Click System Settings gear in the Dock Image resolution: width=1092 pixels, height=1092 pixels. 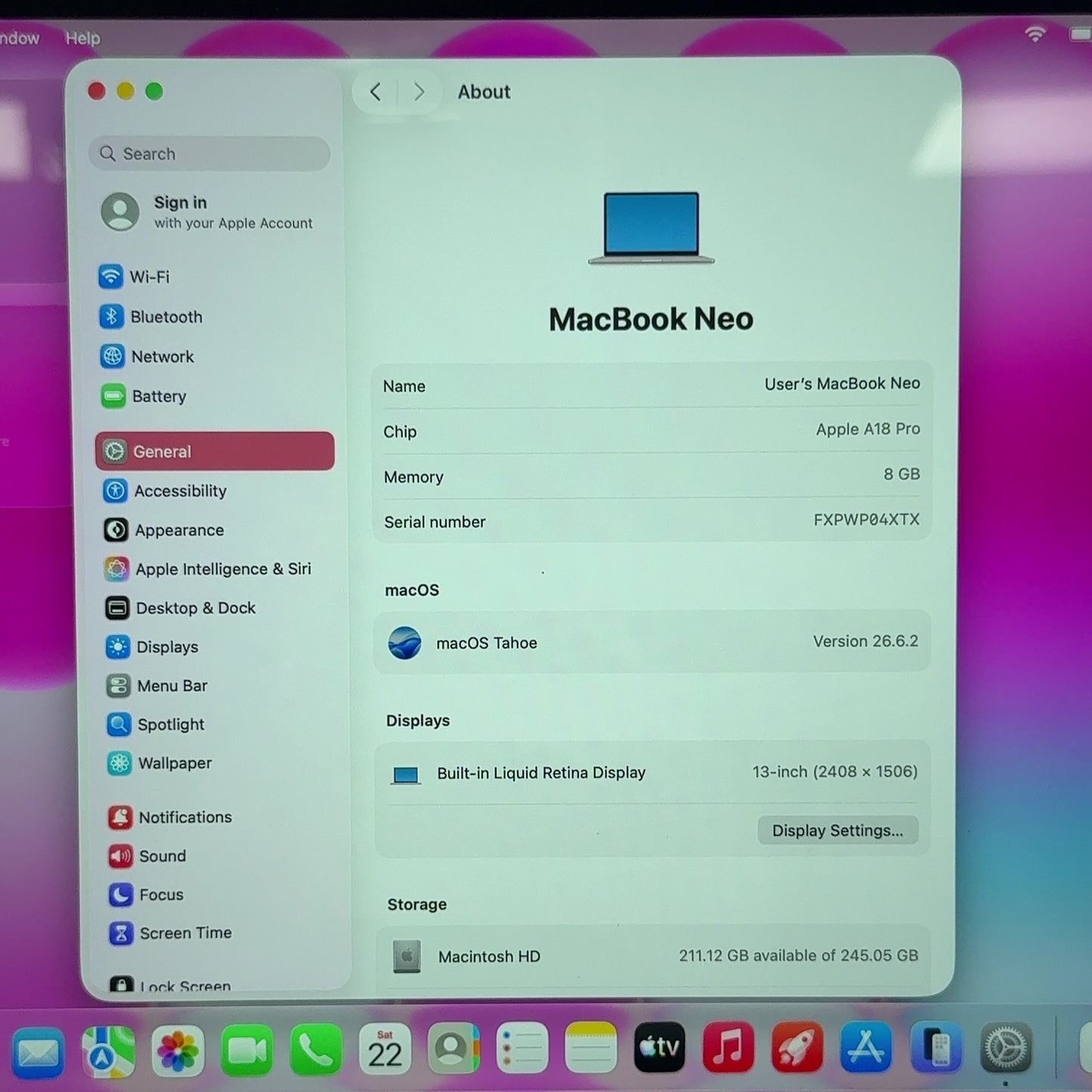[x=1006, y=1047]
